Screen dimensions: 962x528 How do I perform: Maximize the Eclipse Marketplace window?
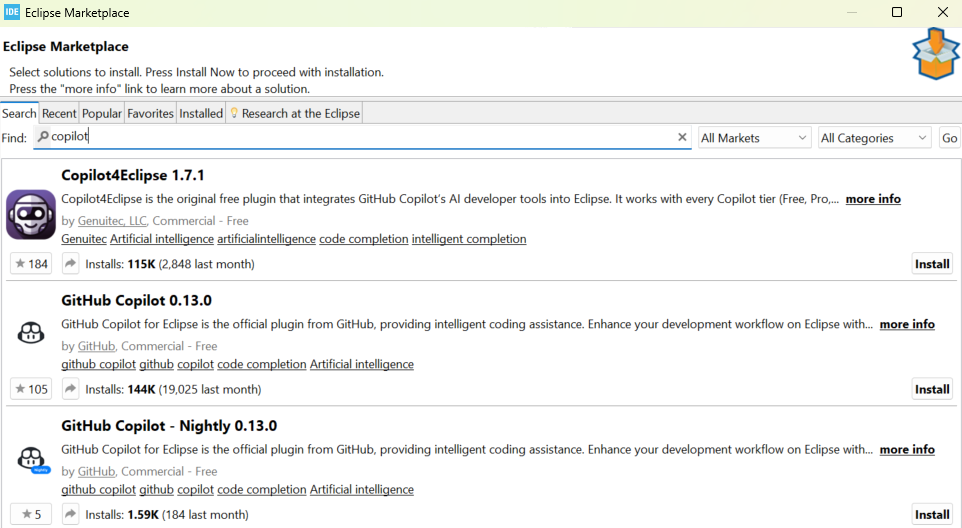coord(896,12)
